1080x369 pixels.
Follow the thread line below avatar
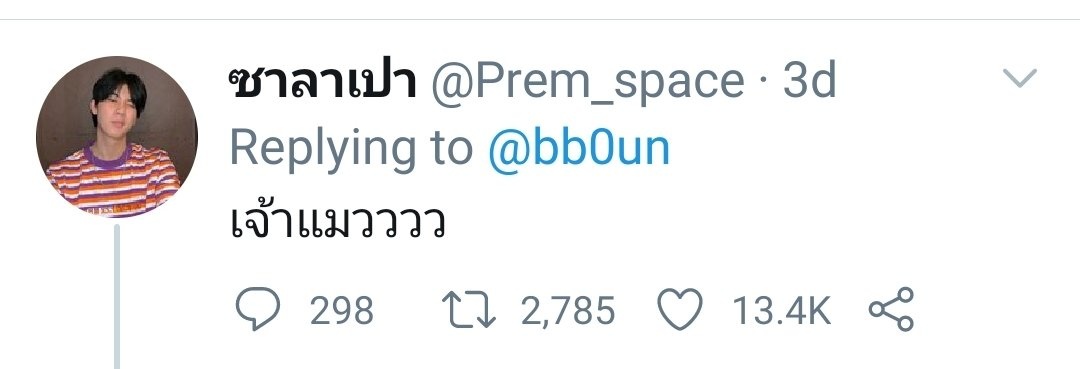pos(117,296)
